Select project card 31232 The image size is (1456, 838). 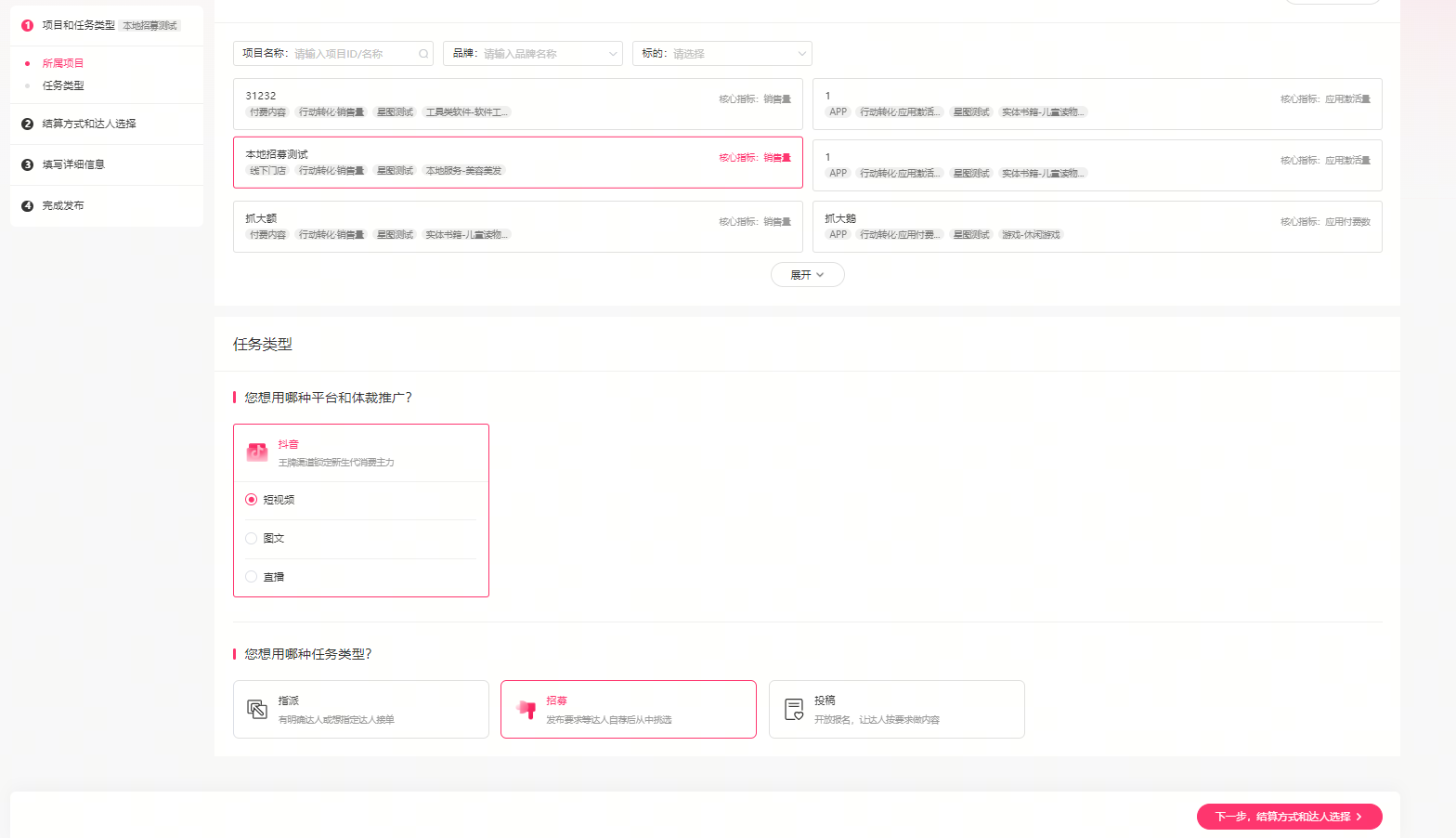(x=518, y=104)
